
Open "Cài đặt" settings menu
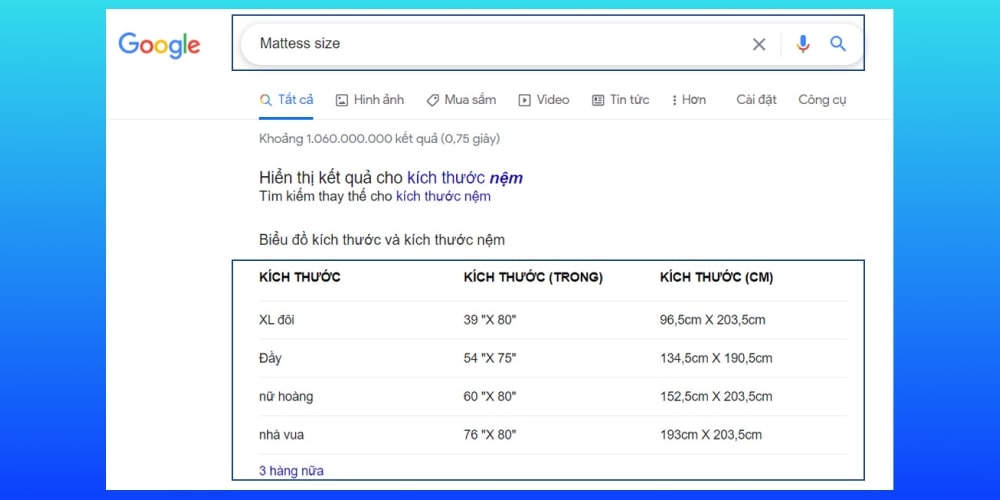pos(756,99)
